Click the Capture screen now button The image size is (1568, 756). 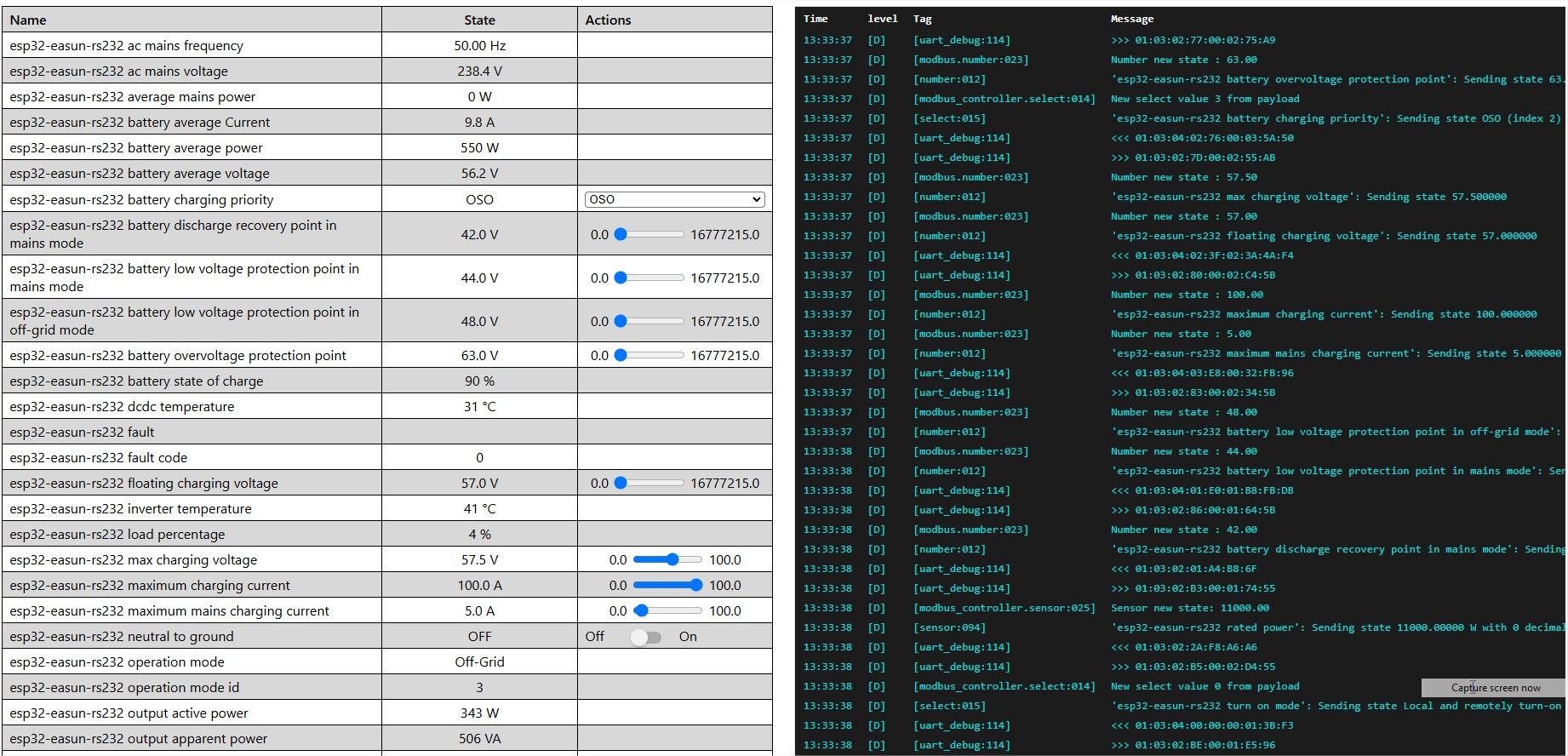tap(1495, 687)
